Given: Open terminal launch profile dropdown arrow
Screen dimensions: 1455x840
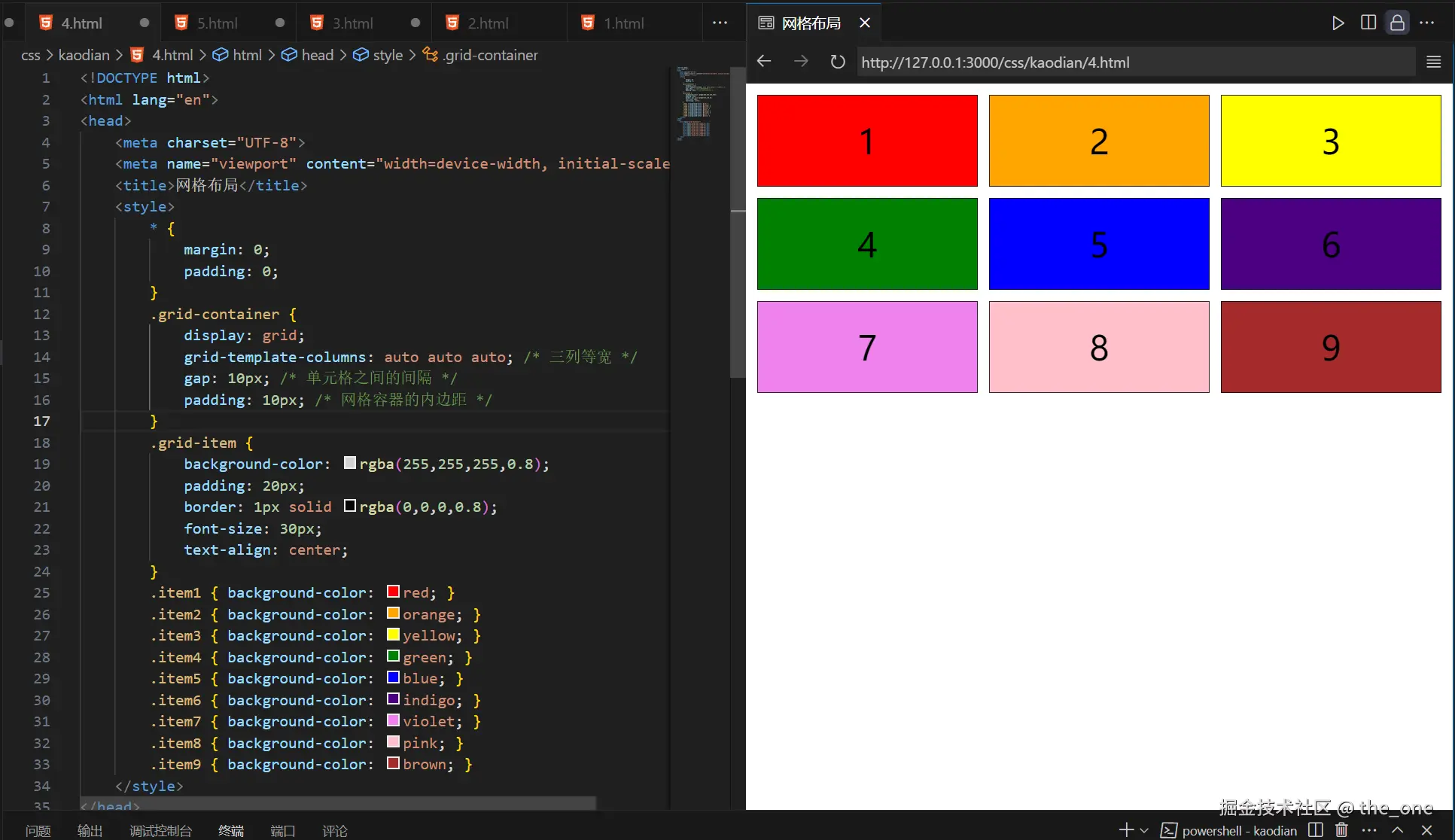Looking at the screenshot, I should (1144, 830).
